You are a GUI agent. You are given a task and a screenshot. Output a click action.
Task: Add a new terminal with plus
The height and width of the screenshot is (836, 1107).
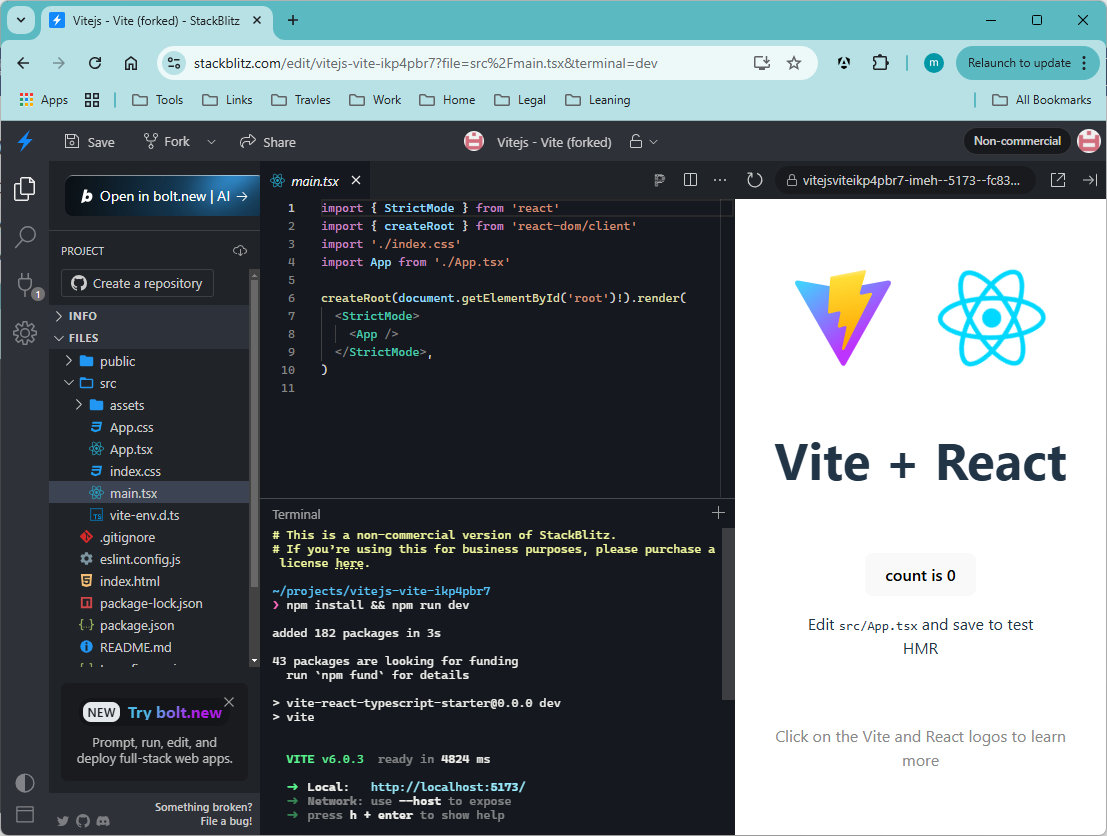(718, 513)
